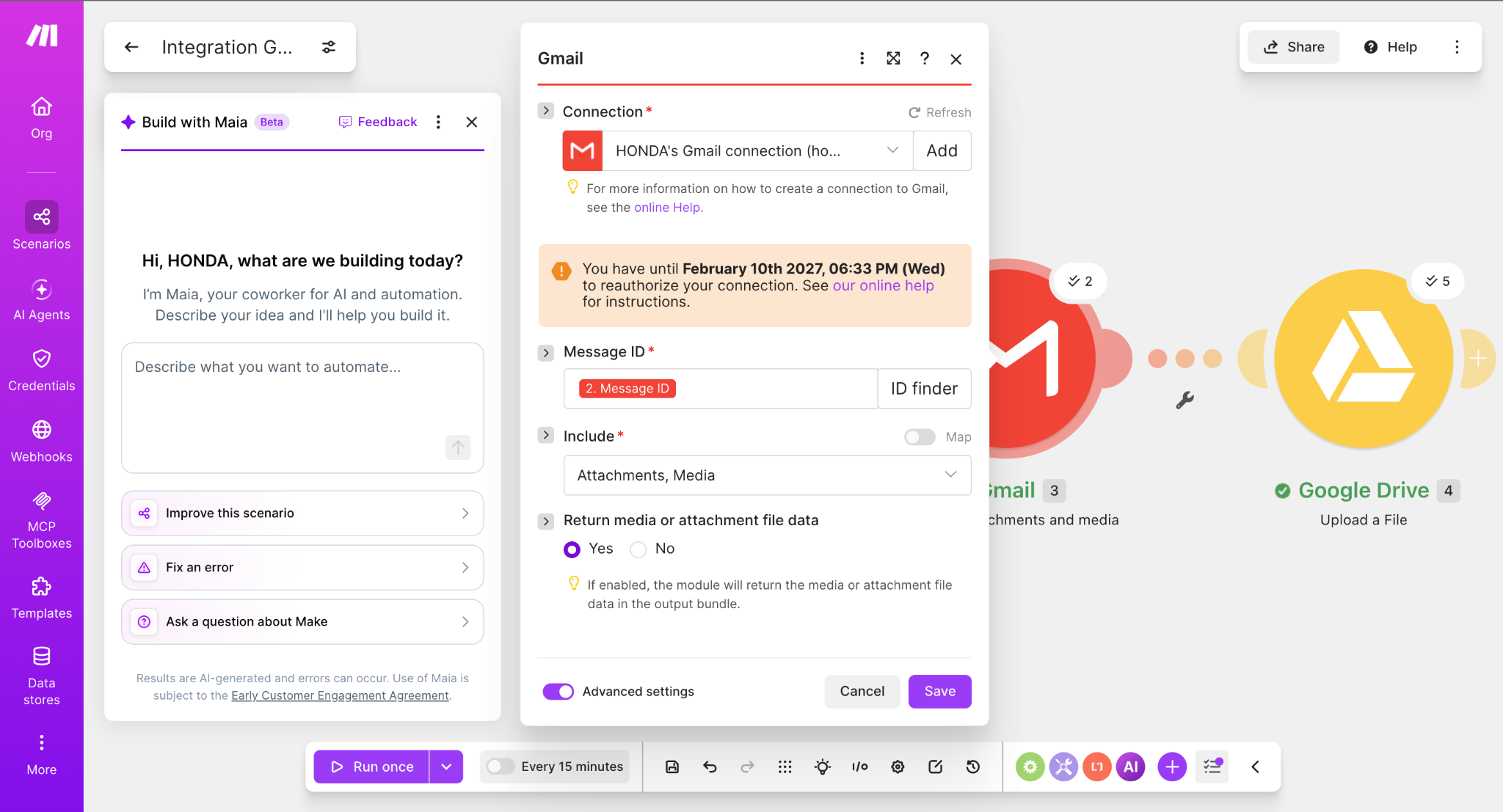Image resolution: width=1503 pixels, height=812 pixels.
Task: Open the checklist icon in bottom toolbar
Action: 1212,767
